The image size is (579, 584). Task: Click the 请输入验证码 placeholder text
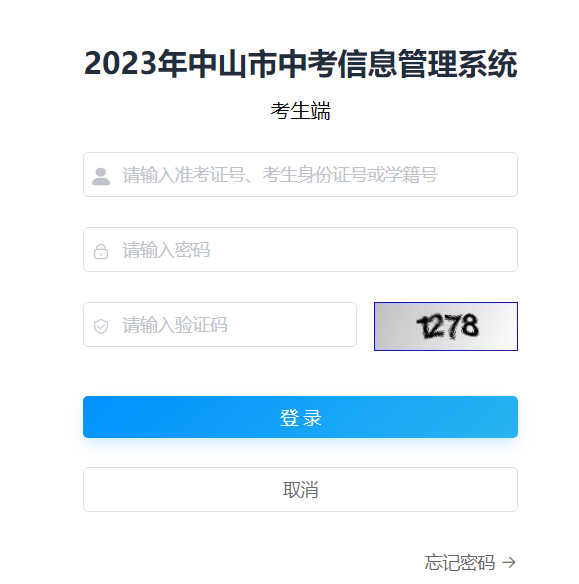(x=175, y=324)
